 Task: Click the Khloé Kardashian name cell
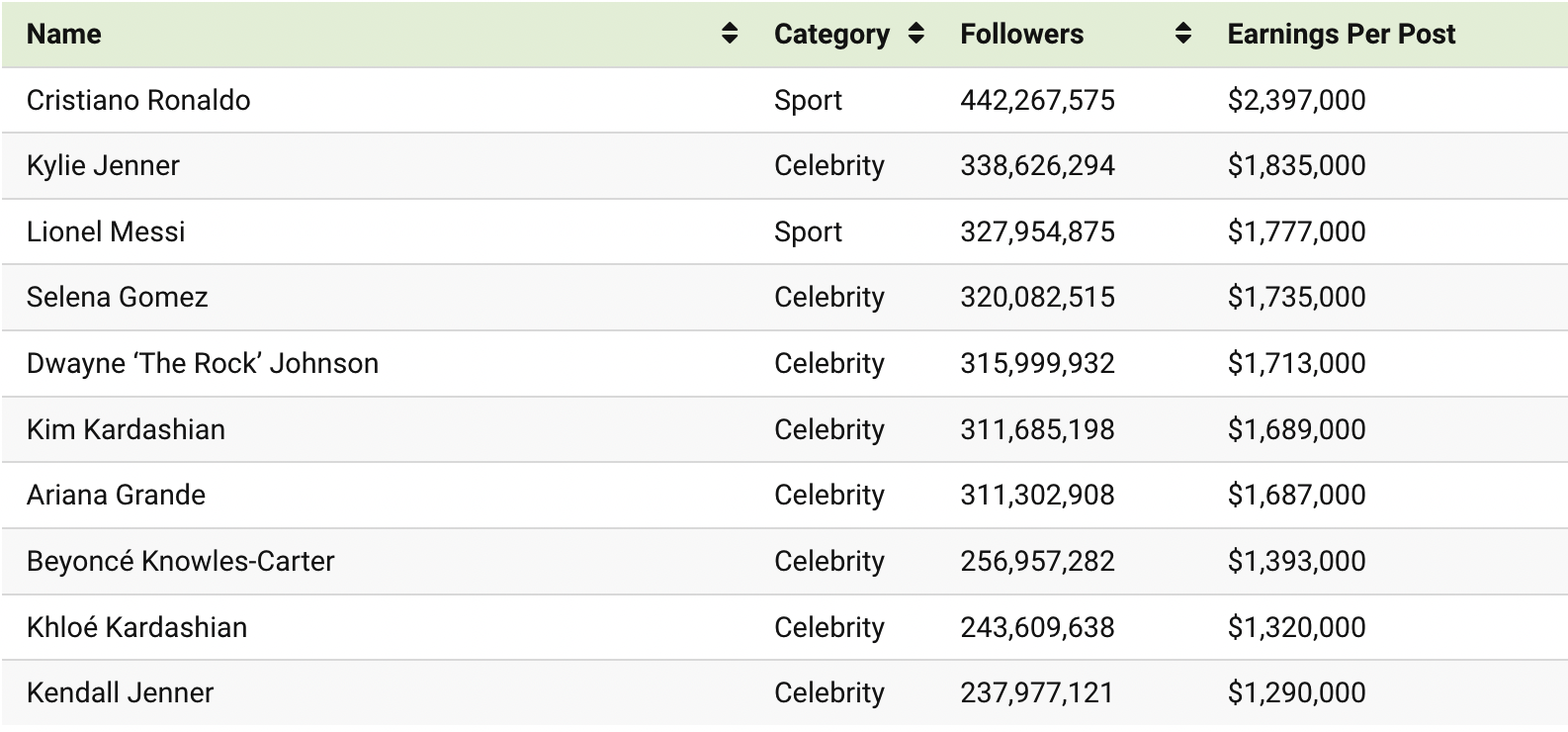click(136, 627)
